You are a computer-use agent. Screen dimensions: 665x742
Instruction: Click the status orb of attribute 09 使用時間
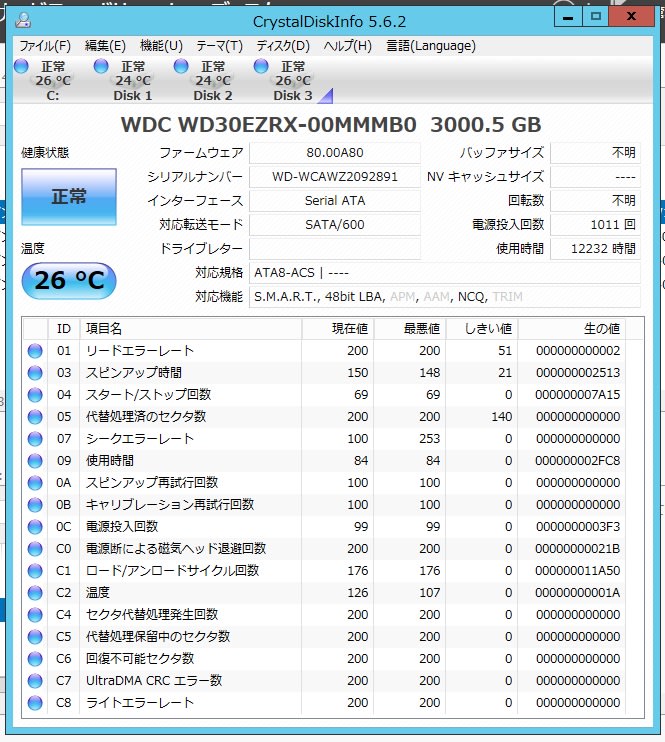[x=35, y=461]
